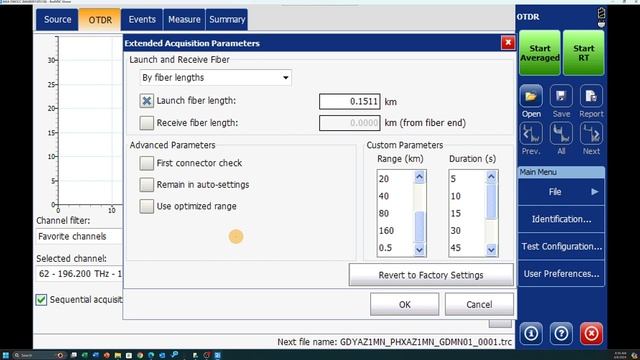Viewport: 640px width, 360px height.
Task: Select 15 in the Duration list
Action: pos(456,213)
